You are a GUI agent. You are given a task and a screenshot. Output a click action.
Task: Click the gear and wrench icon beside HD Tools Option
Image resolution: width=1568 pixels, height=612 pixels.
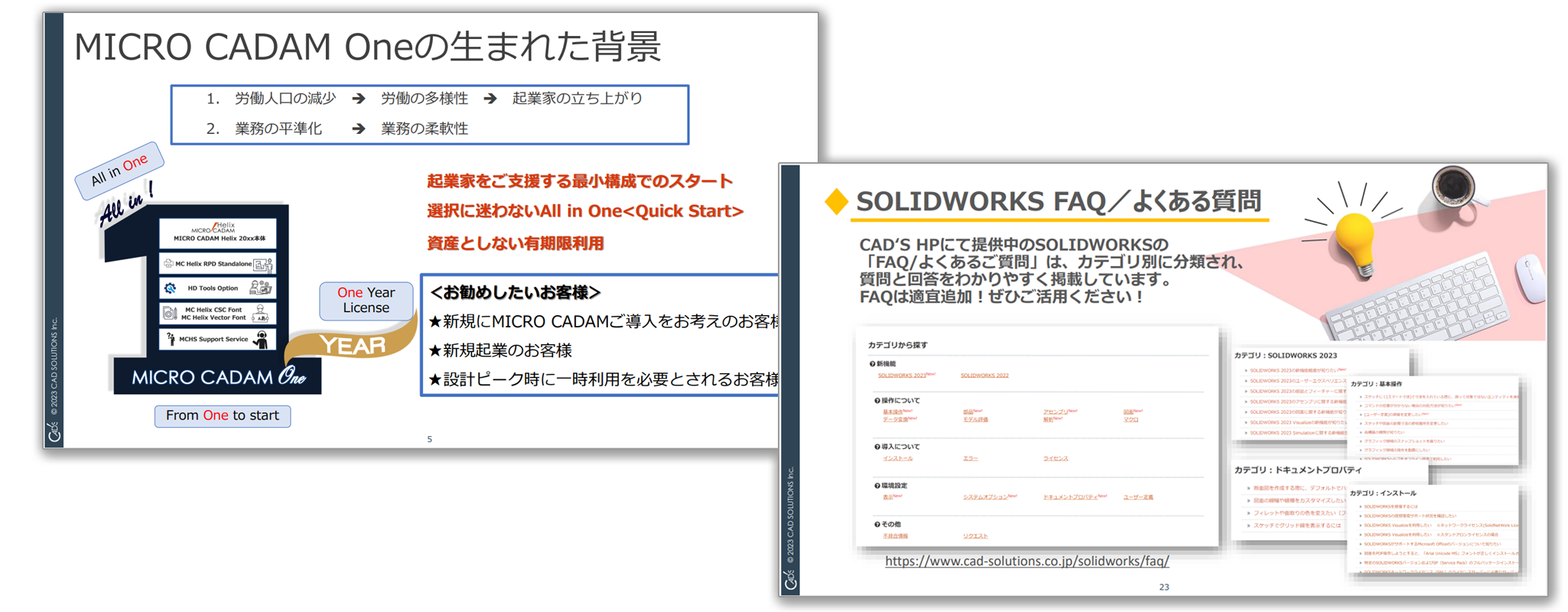[x=171, y=288]
